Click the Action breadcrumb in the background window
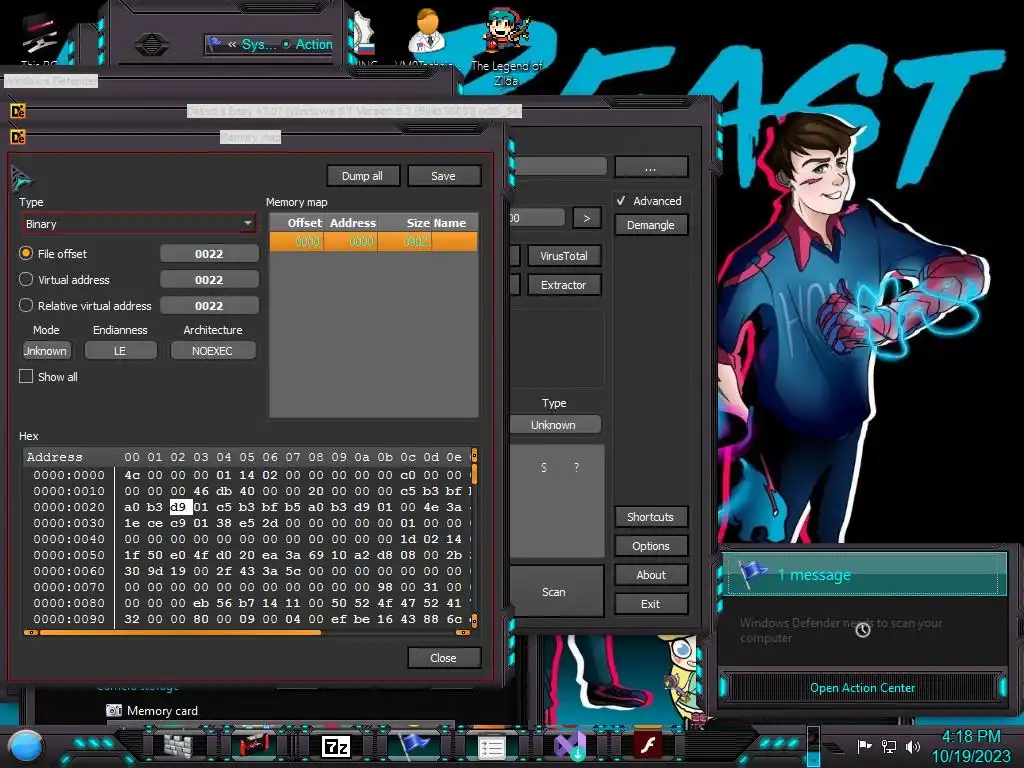Screen dimensions: 1024x768 (x=313, y=44)
